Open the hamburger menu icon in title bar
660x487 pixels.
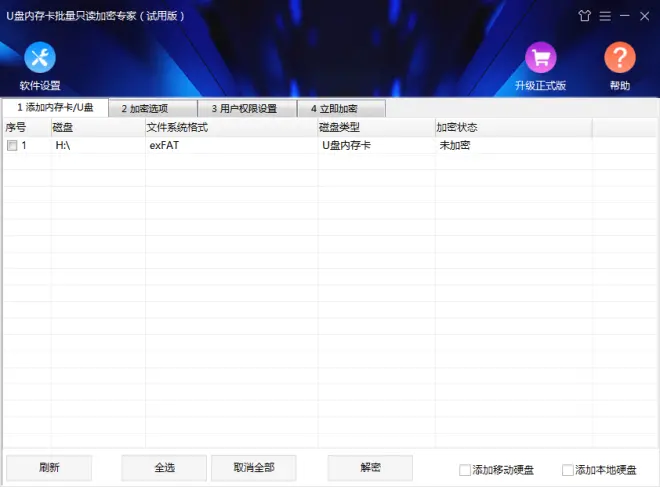tap(605, 16)
